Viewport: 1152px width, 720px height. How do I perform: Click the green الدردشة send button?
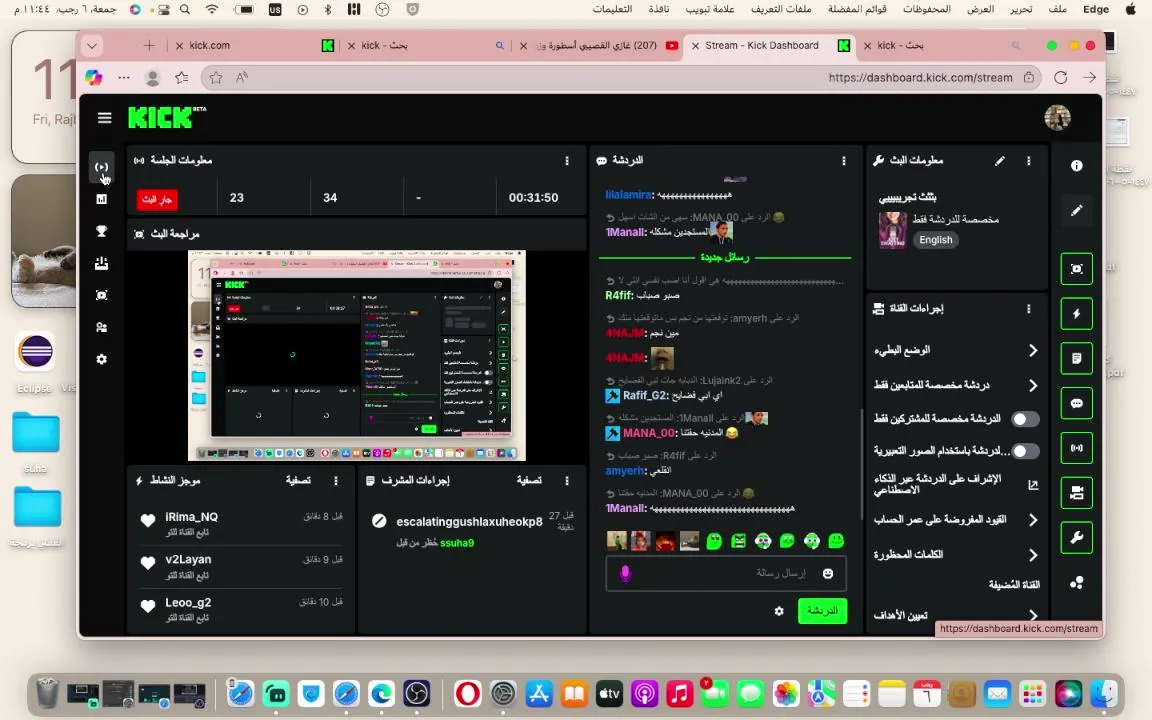[x=822, y=611]
